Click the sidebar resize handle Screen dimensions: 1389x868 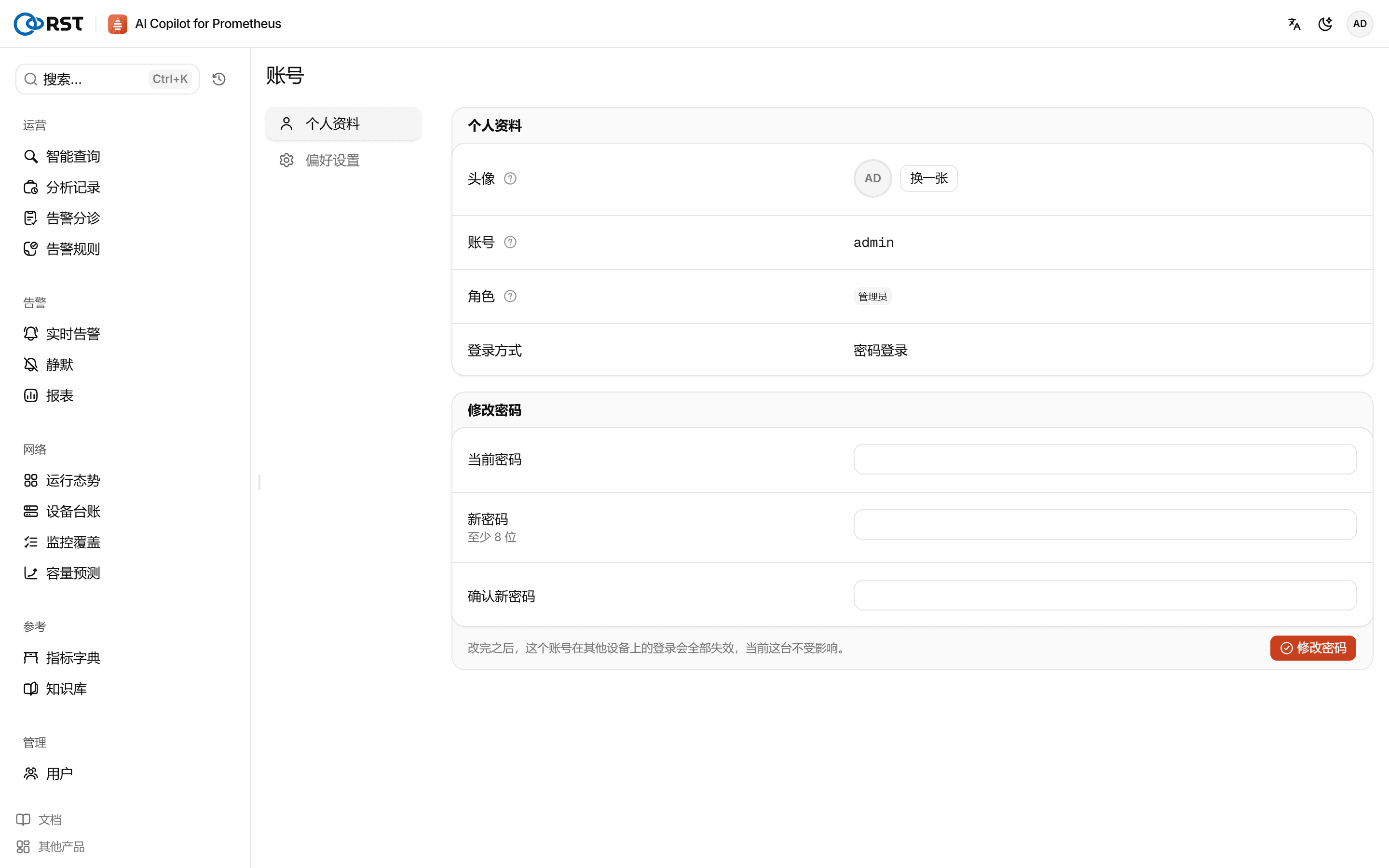coord(259,482)
